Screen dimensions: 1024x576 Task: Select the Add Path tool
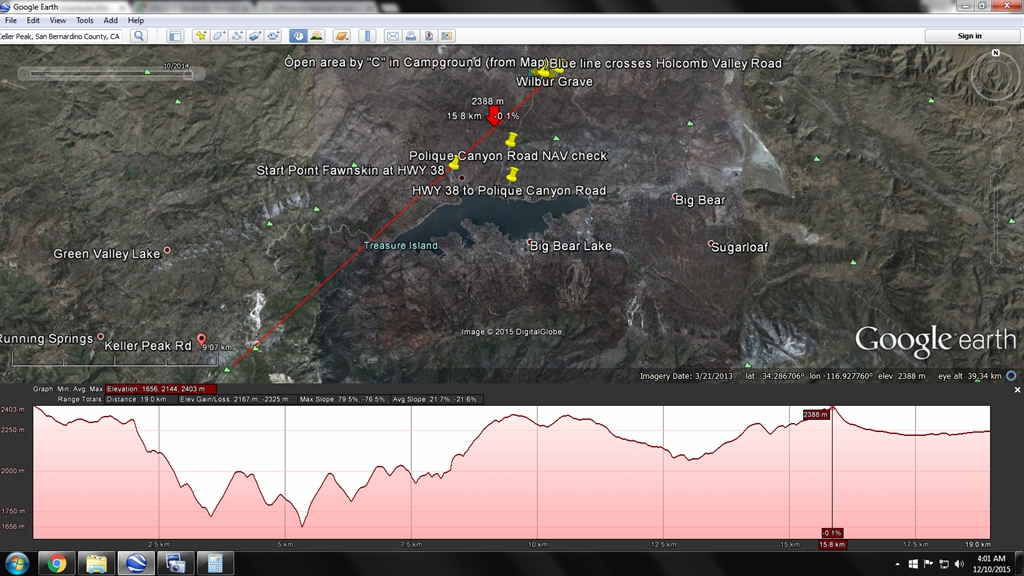pos(237,36)
